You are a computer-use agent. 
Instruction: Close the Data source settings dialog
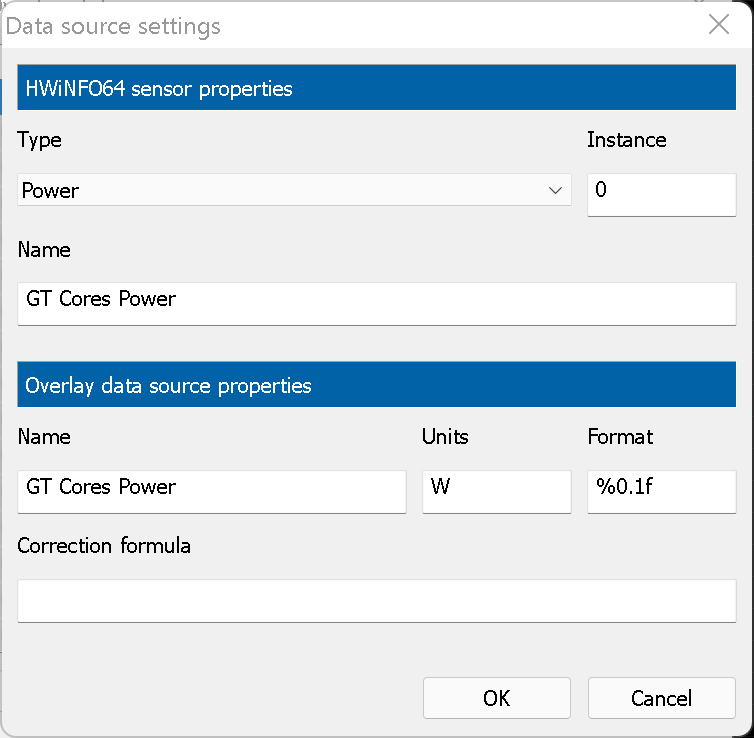click(x=718, y=25)
